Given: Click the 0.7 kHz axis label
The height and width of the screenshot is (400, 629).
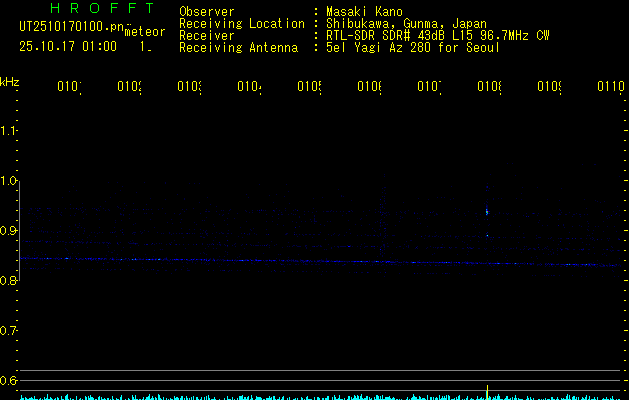Looking at the screenshot, I should coord(10,331).
